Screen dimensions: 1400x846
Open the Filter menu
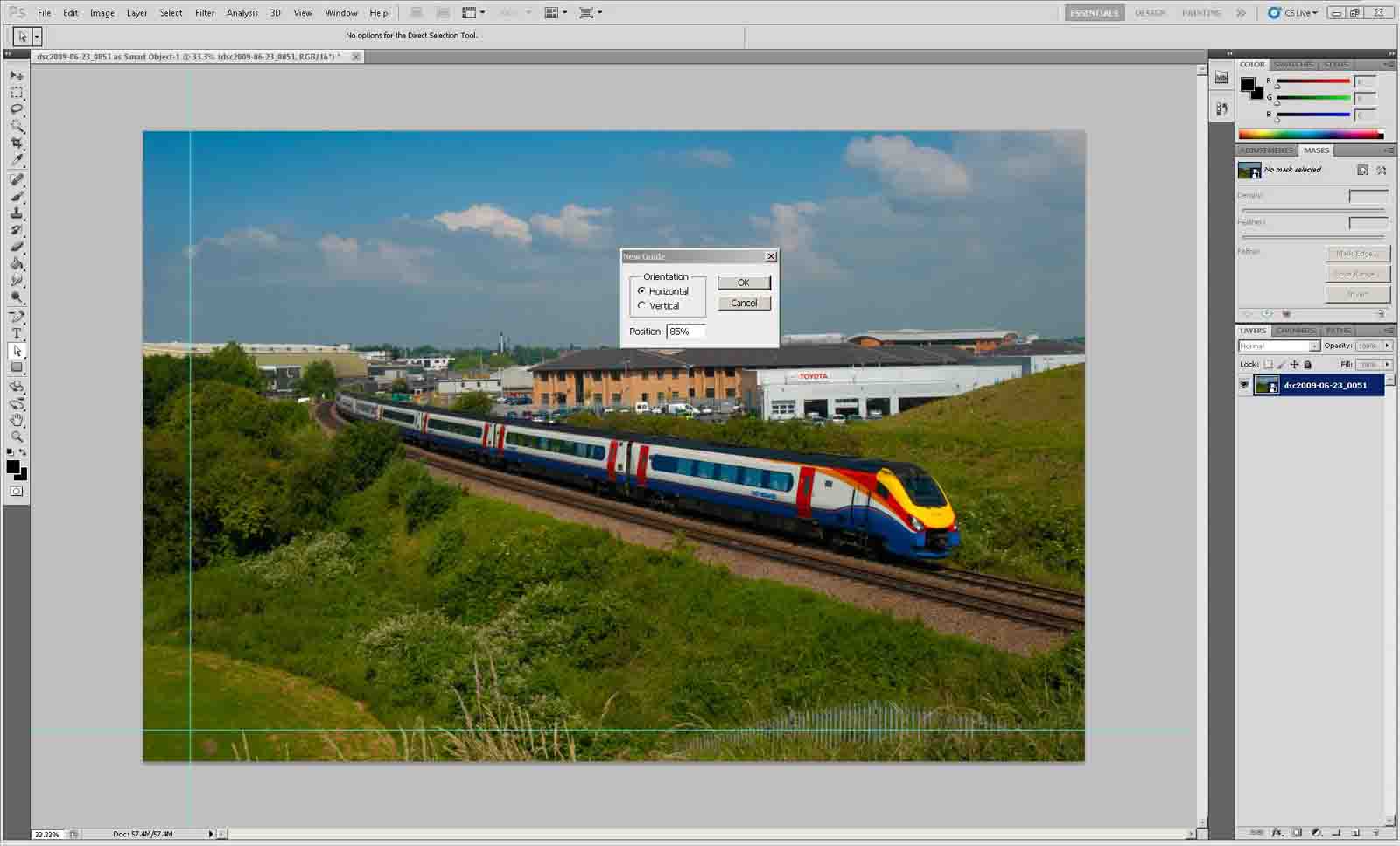point(205,13)
